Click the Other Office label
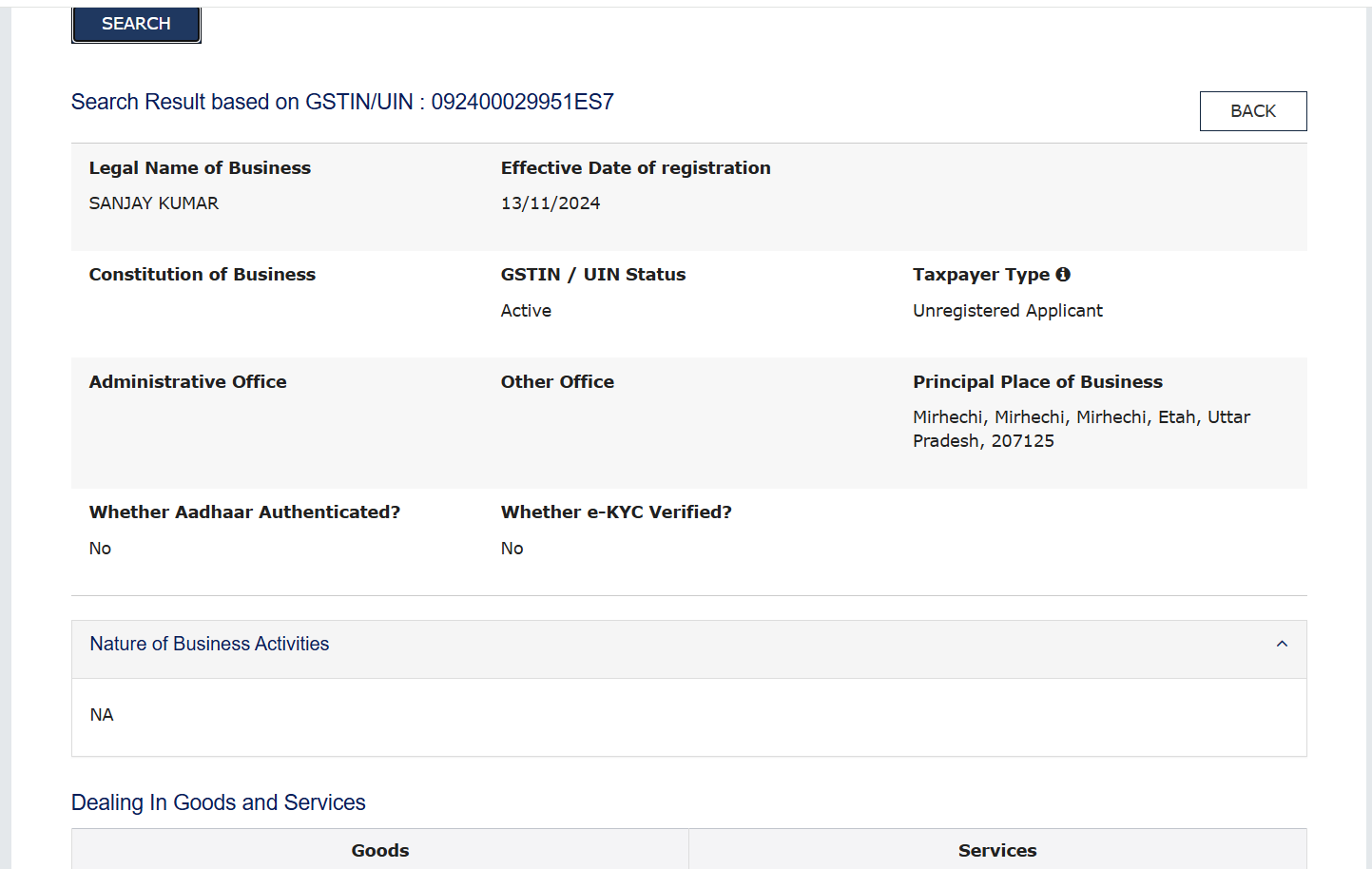The width and height of the screenshot is (1372, 869). 557,382
